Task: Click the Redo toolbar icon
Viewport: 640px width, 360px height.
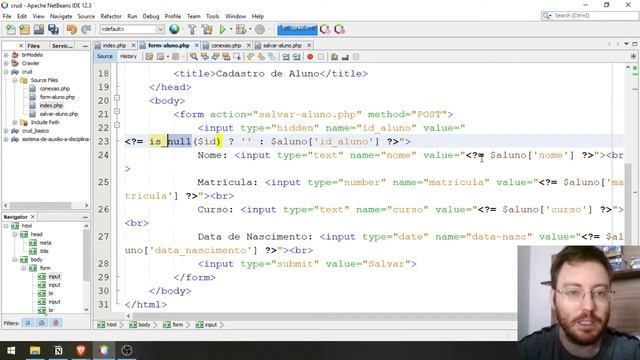Action: click(x=86, y=29)
